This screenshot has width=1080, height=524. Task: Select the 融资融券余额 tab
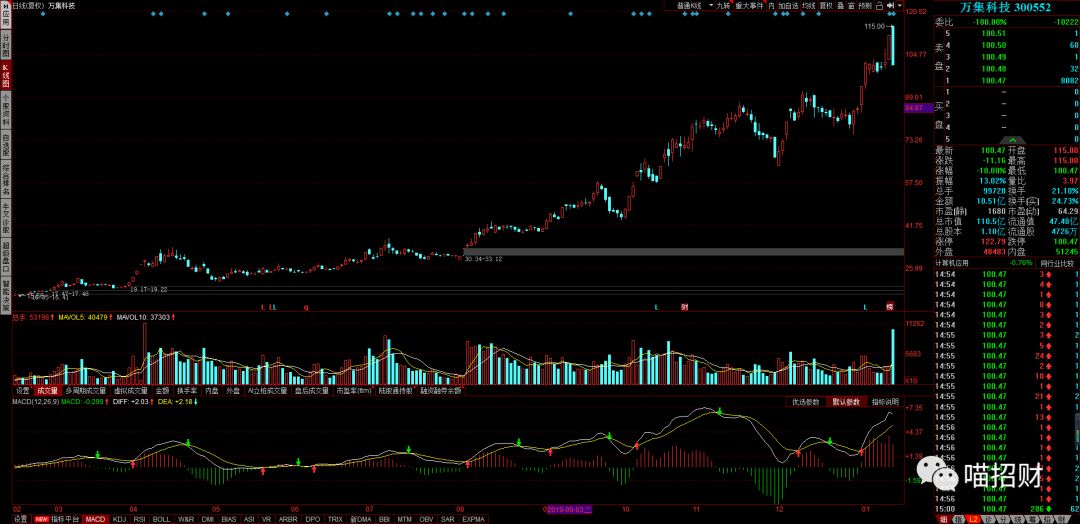[x=441, y=390]
